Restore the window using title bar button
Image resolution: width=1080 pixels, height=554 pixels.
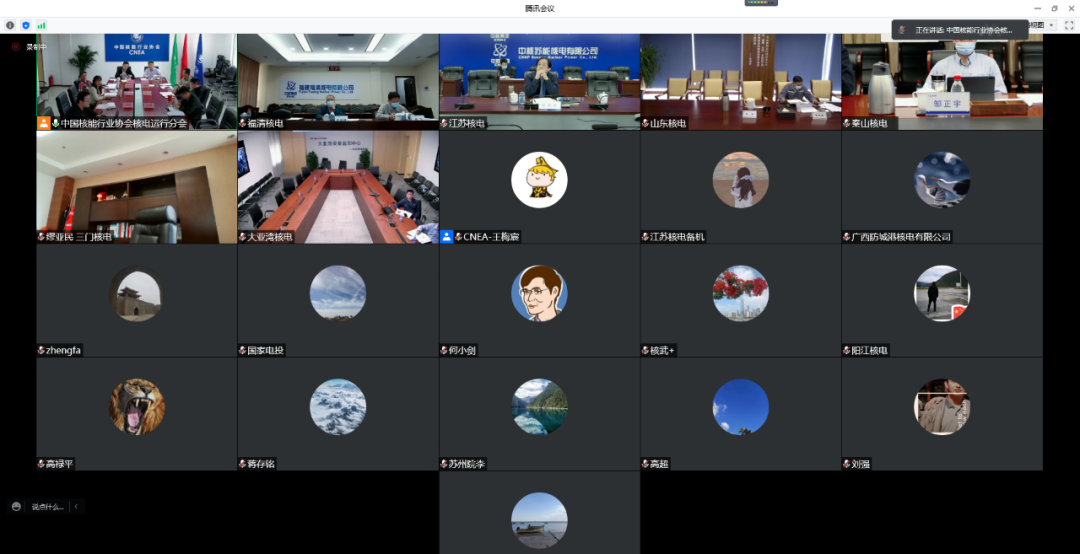pos(1054,8)
